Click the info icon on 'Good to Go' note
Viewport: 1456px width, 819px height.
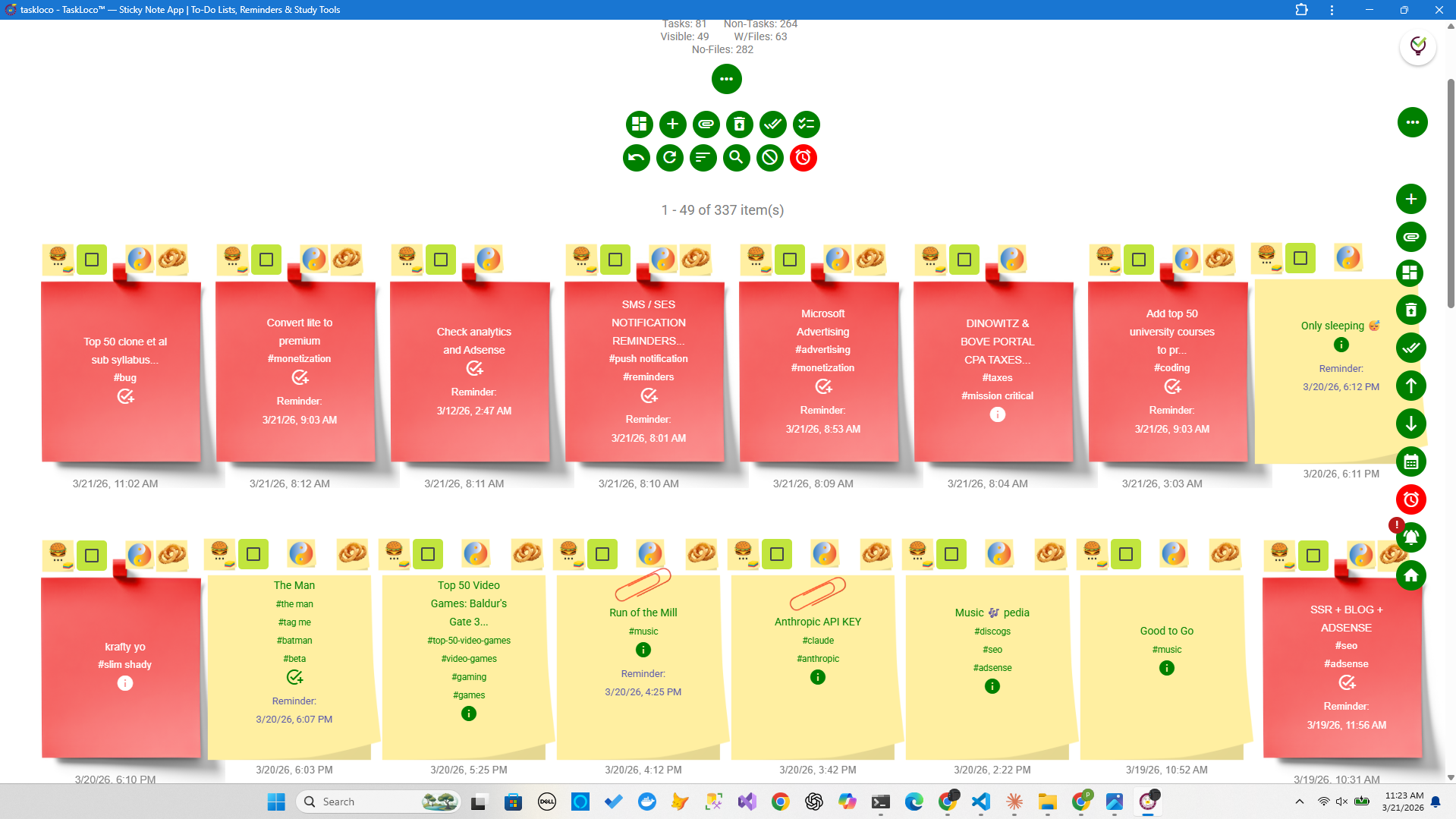click(x=1166, y=668)
